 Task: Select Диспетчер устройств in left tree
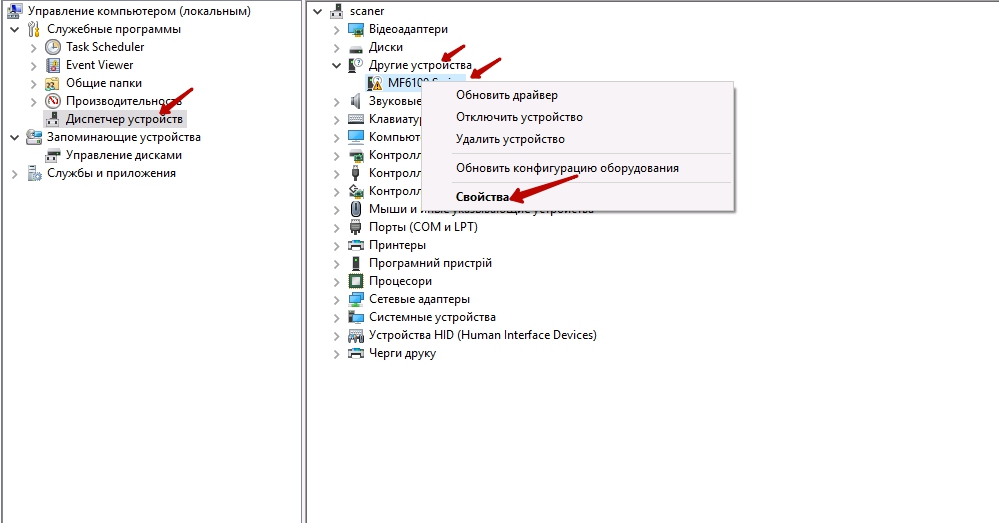124,119
